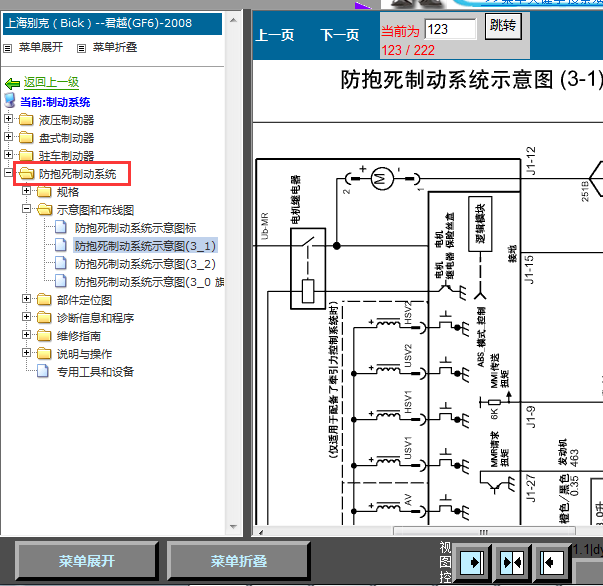603x586 pixels.
Task: Click view control center-split panel icon
Action: tap(512, 563)
